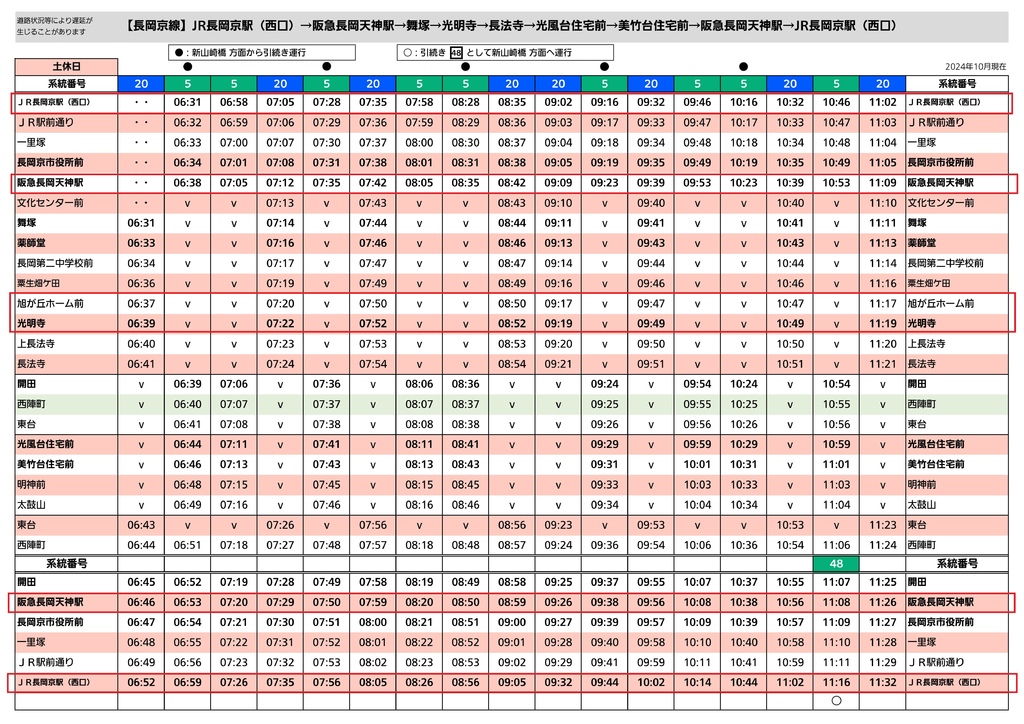Click the black dot above the 06:31 column
This screenshot has width=1024, height=724.
click(187, 67)
